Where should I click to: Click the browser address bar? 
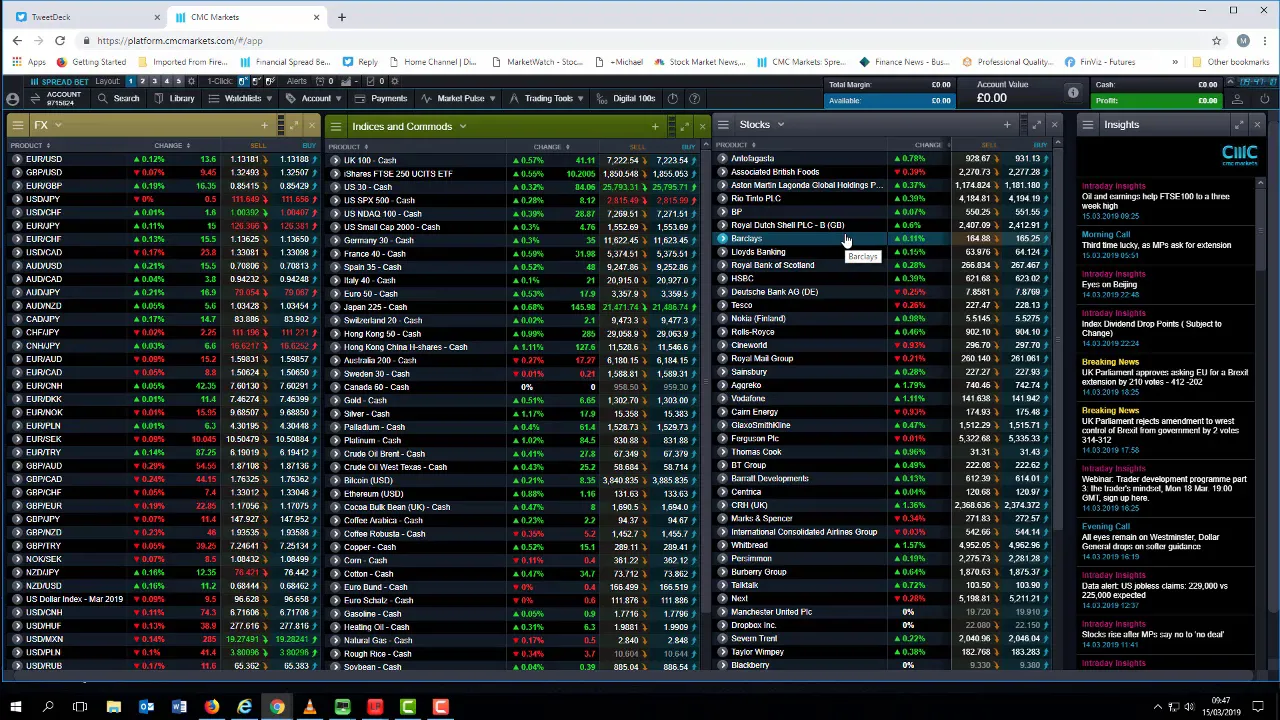pos(640,41)
